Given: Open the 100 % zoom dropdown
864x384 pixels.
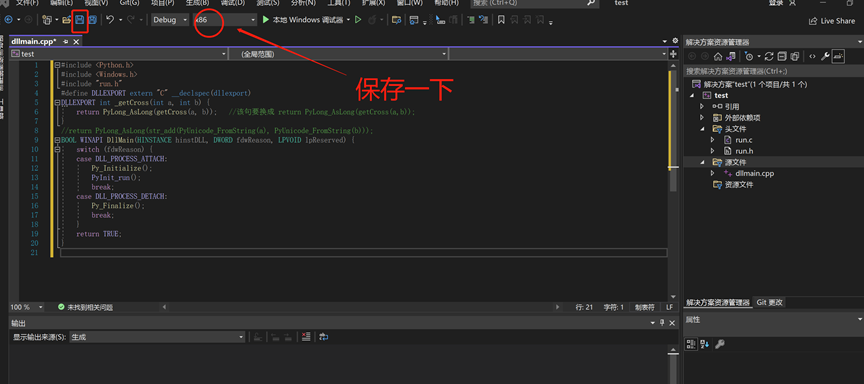Looking at the screenshot, I should (28, 307).
